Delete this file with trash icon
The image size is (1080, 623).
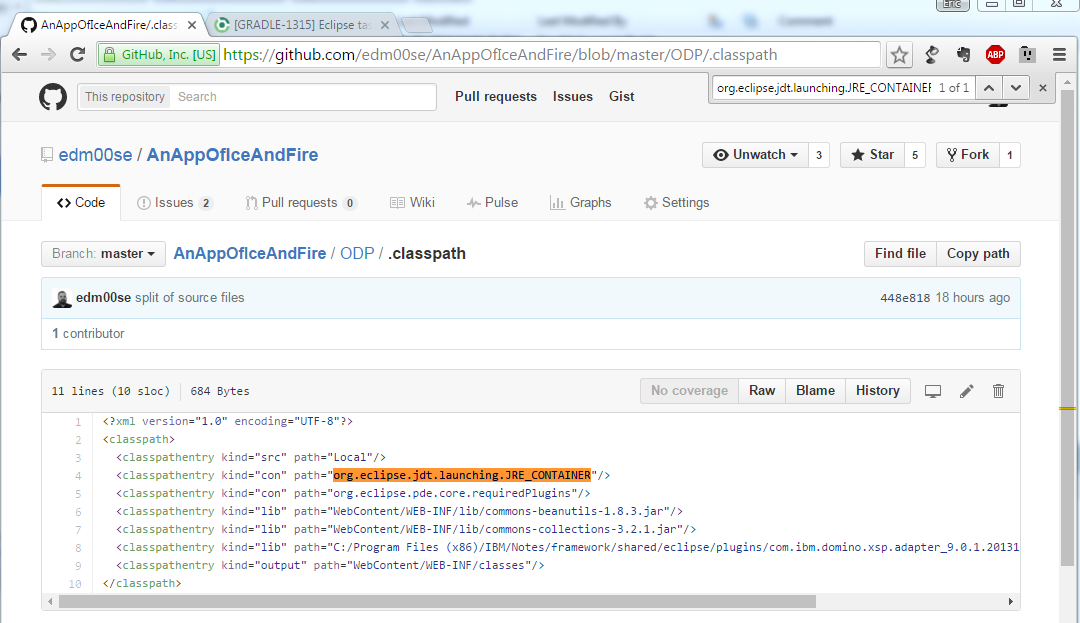click(998, 391)
